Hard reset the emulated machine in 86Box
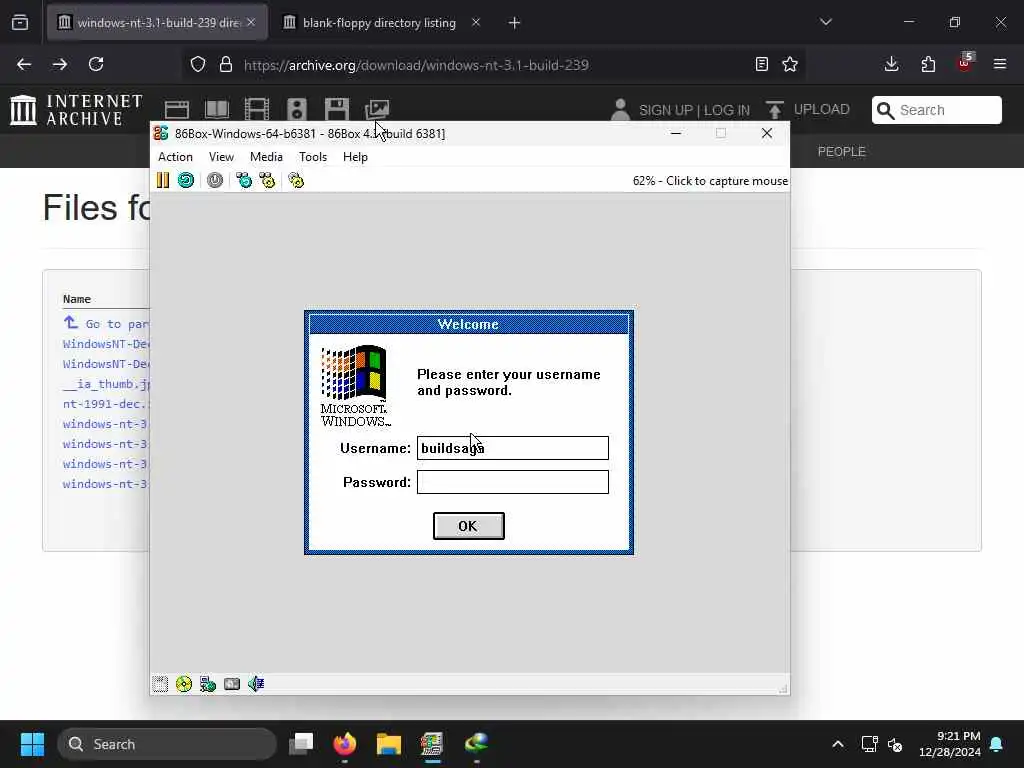Viewport: 1024px width, 768px height. 186,180
